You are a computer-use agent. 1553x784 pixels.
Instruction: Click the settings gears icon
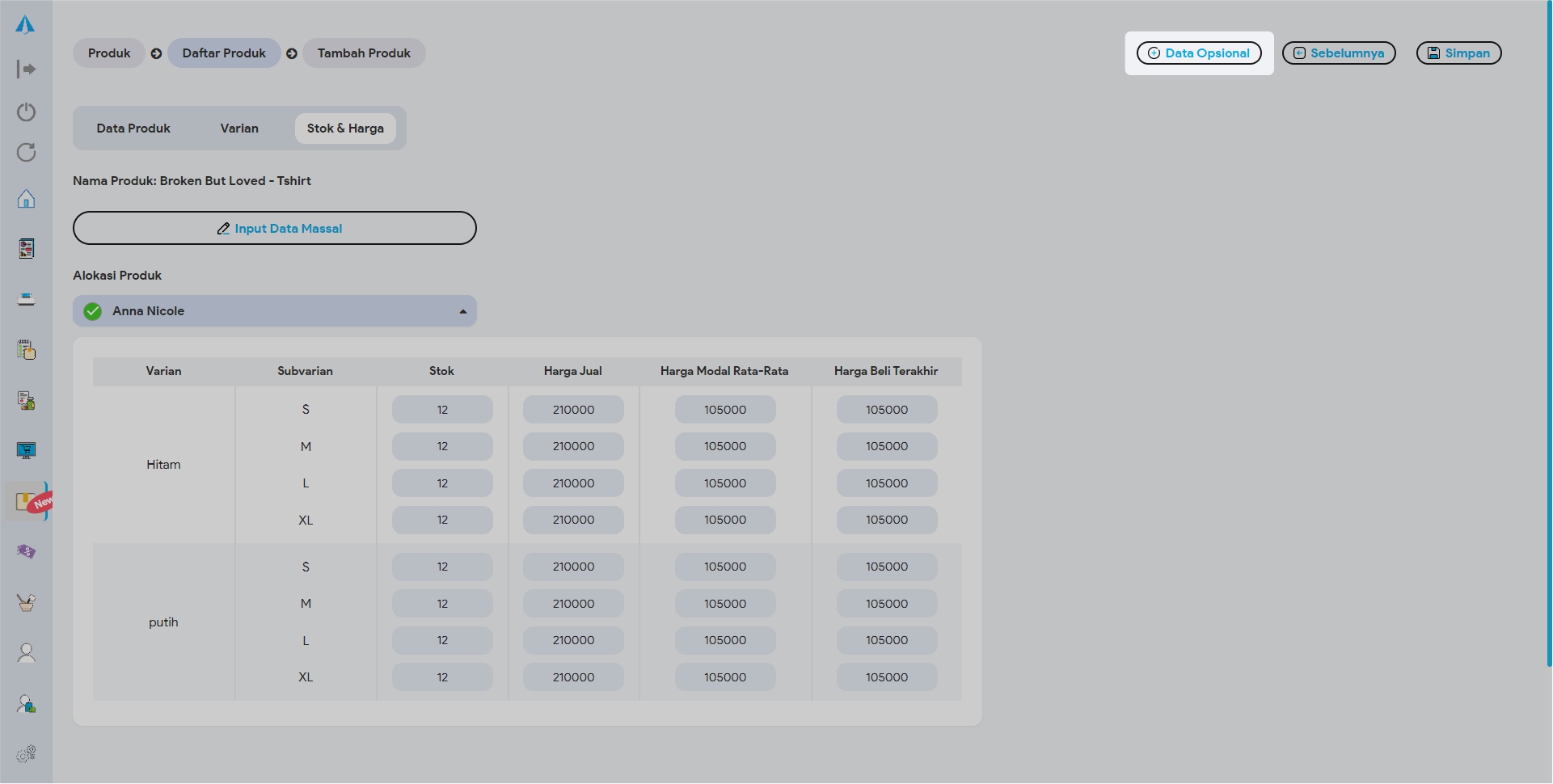click(x=26, y=754)
